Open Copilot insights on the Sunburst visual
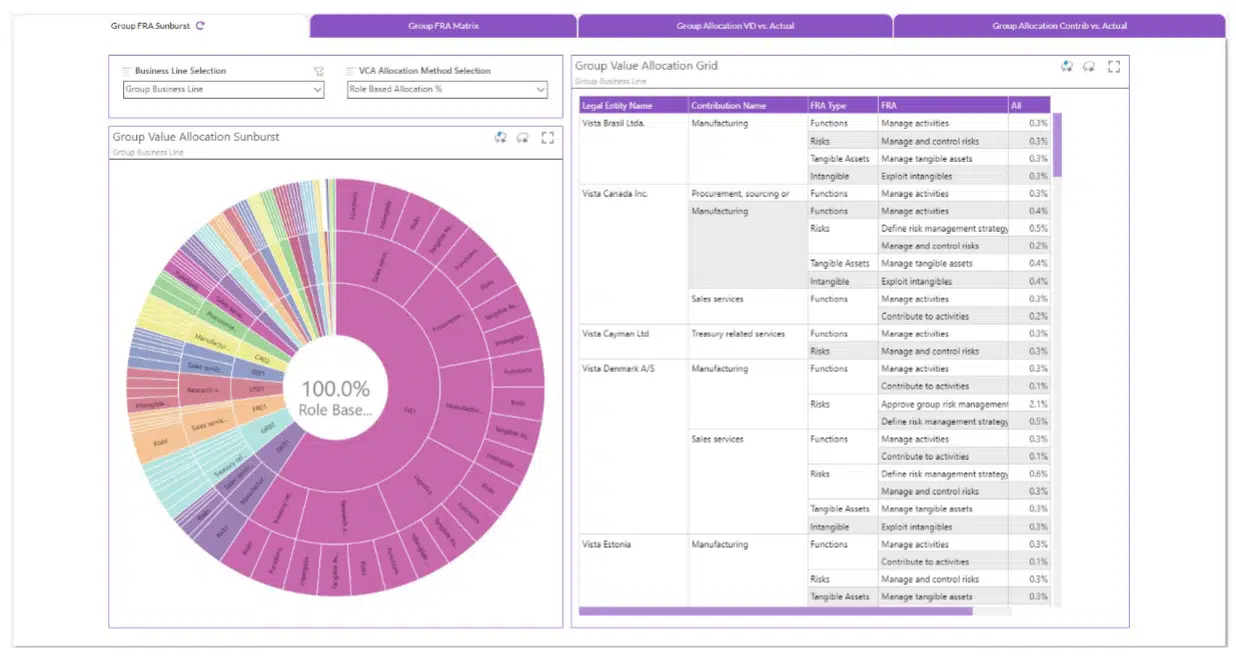Screen dimensions: 1236x656 click(501, 138)
